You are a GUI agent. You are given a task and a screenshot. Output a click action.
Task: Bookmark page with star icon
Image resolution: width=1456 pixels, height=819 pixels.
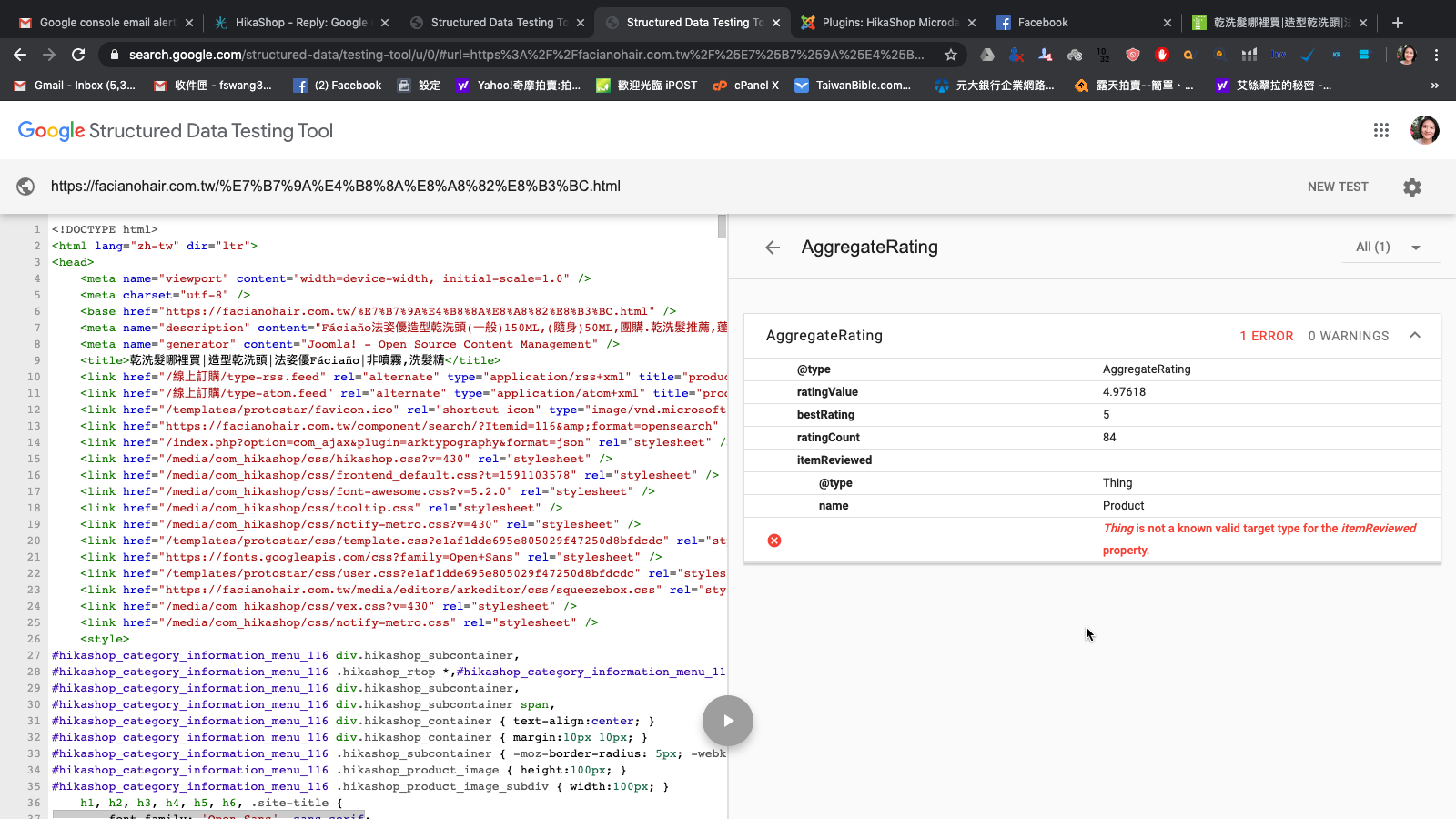[x=951, y=55]
